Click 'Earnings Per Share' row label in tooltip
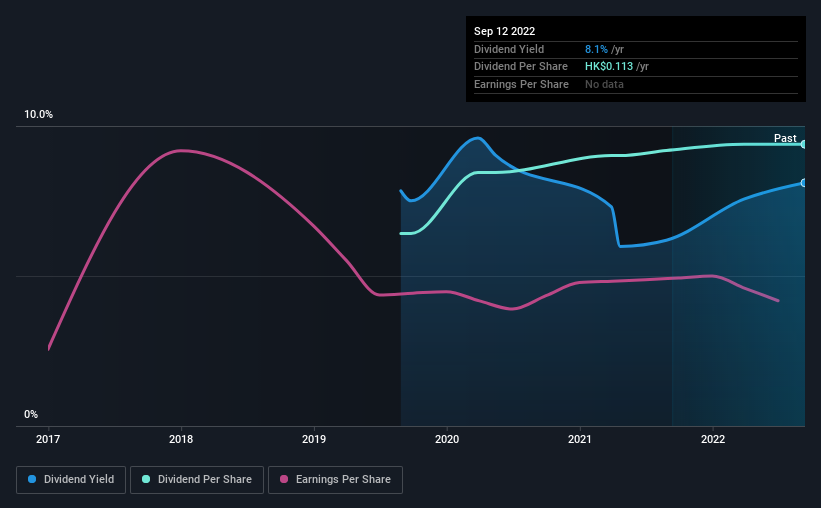This screenshot has height=508, width=821. point(521,84)
